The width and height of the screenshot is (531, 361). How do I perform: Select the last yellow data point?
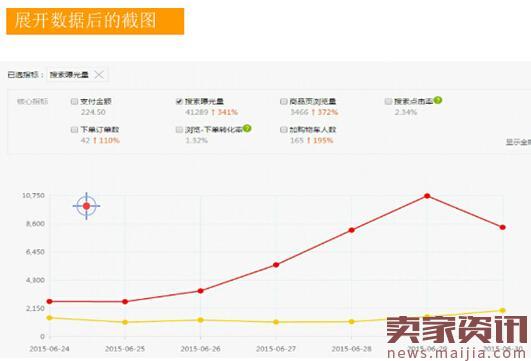[x=503, y=311]
